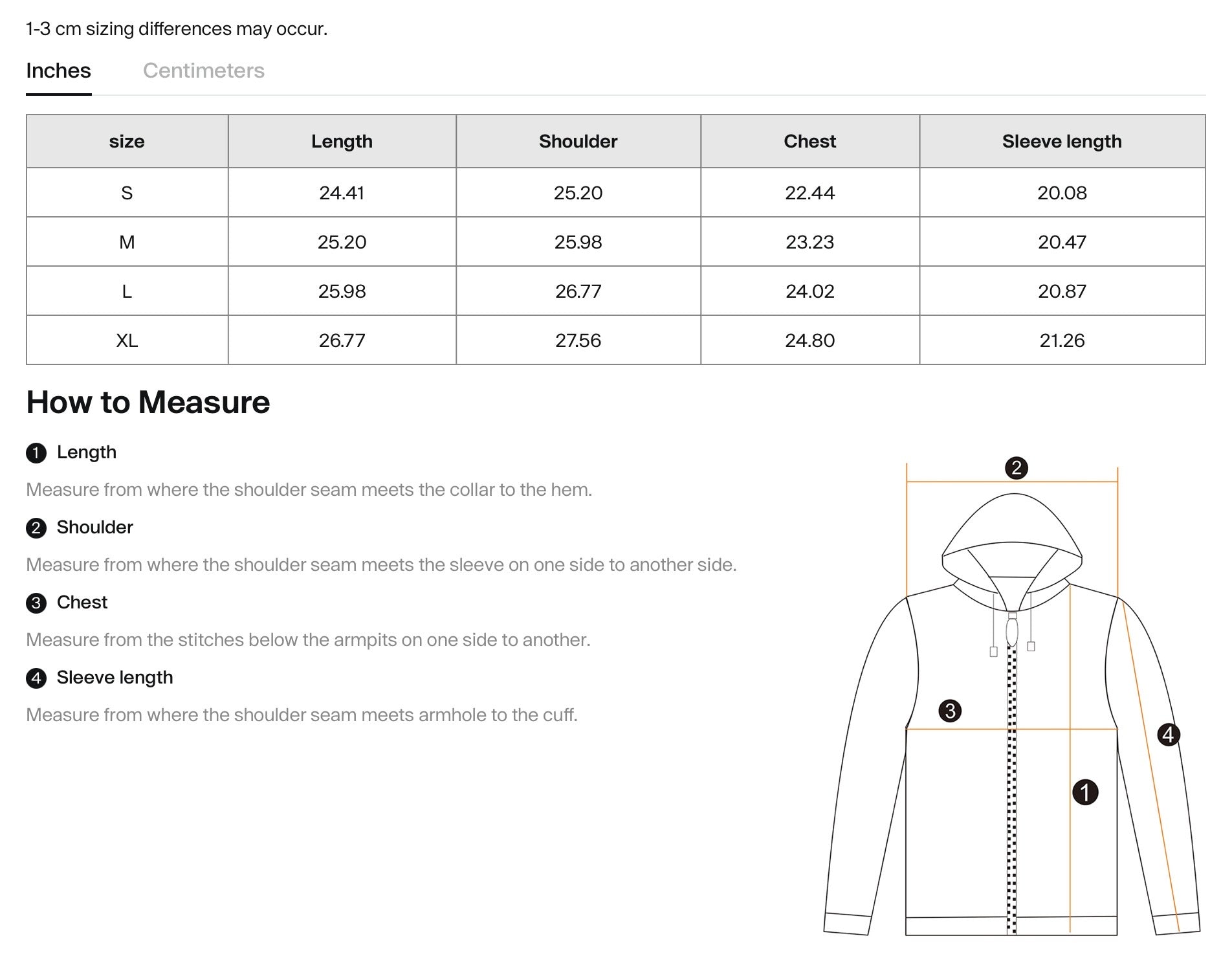
Task: Click the 23.23 chest value for size M
Action: (x=809, y=242)
